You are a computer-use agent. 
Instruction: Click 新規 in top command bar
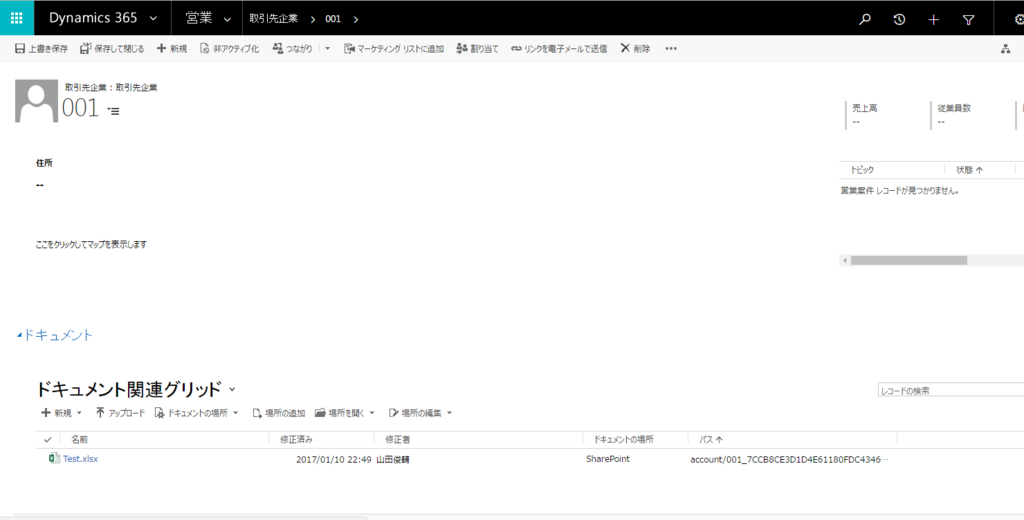coord(172,49)
